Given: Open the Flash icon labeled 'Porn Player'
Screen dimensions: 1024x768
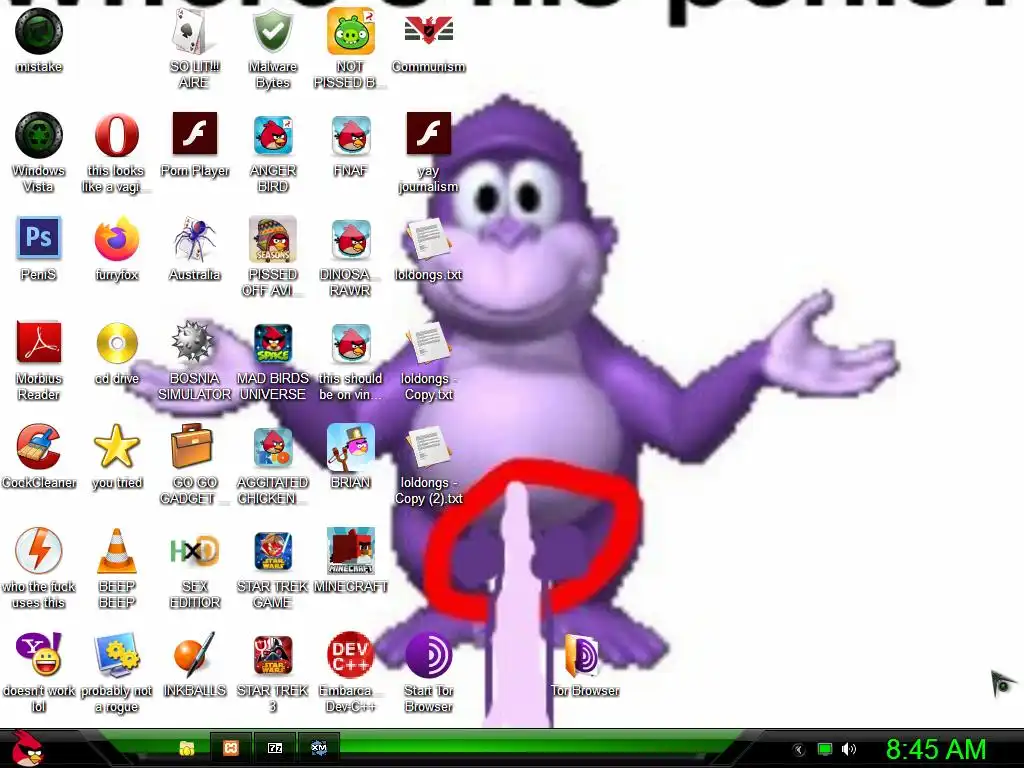Looking at the screenshot, I should (x=194, y=134).
